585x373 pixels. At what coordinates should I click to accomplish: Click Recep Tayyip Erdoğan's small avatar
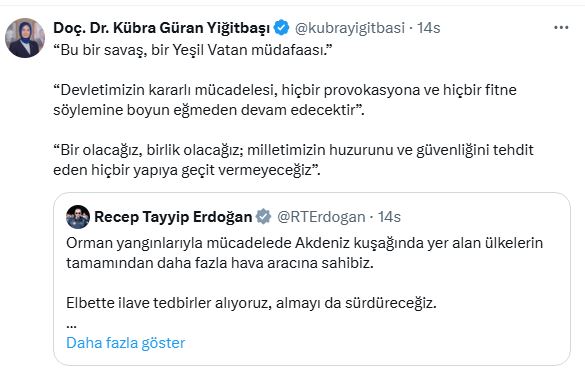point(78,217)
